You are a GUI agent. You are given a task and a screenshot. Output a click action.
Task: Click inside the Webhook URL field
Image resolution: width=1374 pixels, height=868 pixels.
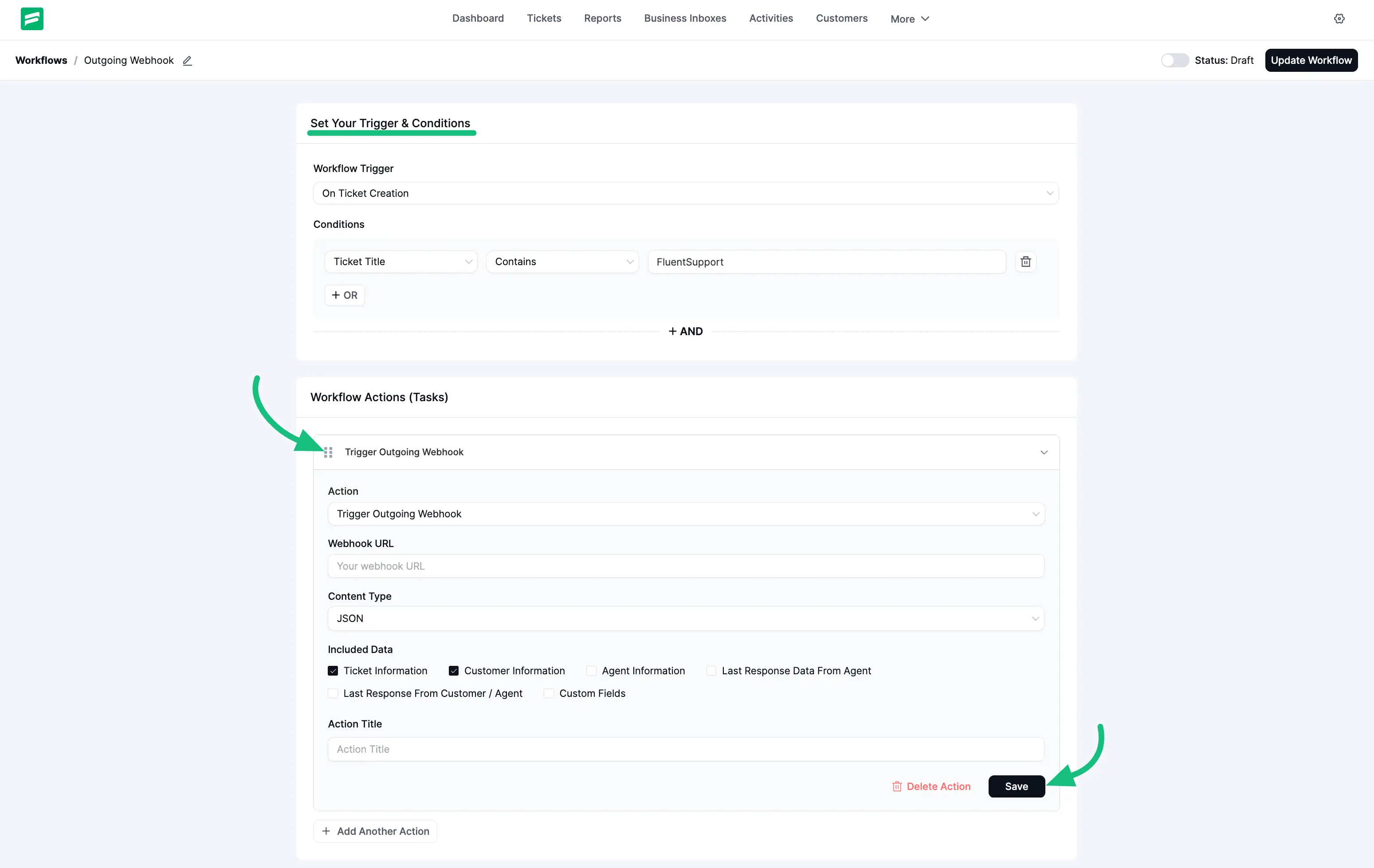[x=685, y=566]
